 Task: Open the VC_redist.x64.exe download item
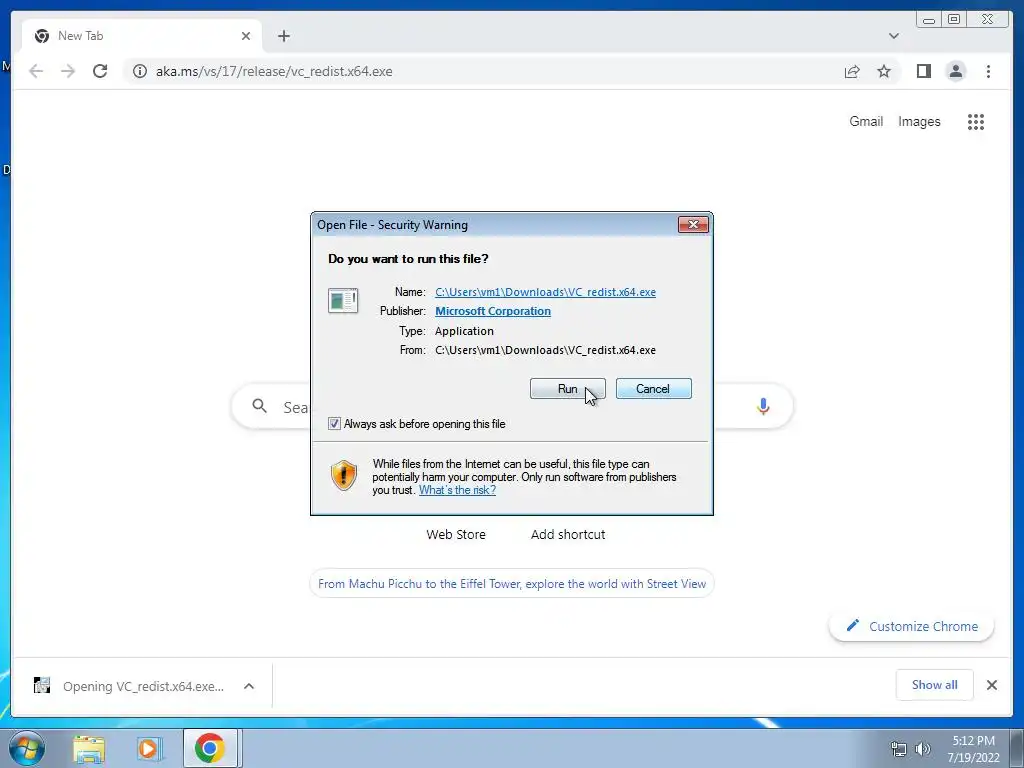tap(129, 686)
